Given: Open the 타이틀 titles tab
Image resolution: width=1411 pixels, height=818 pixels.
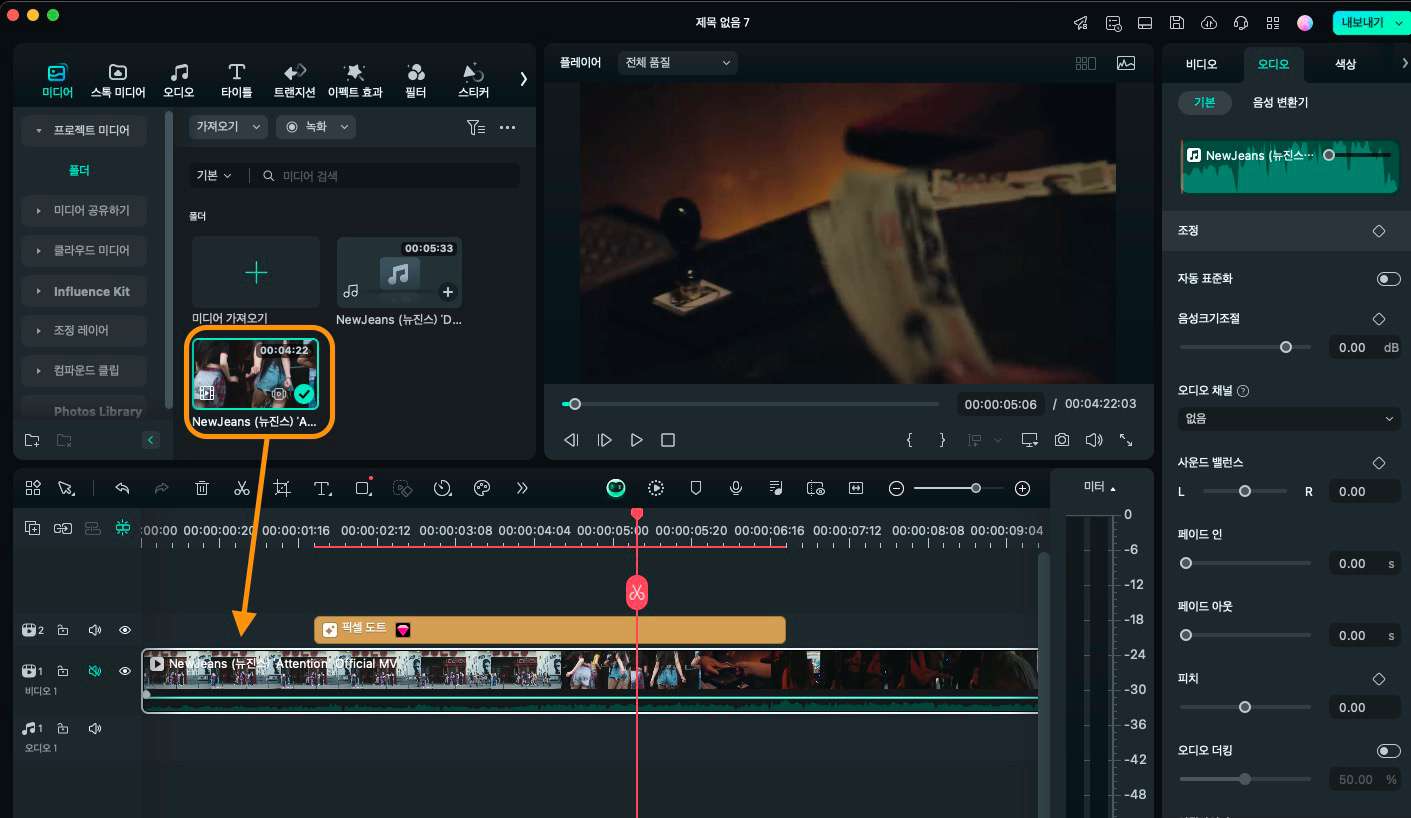Looking at the screenshot, I should 236,80.
